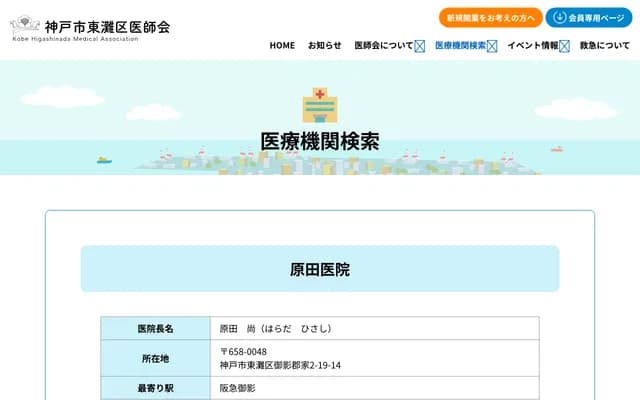Click the 神戸市東灘区医師会 site title text
Image resolution: width=640 pixels, height=400 pixels.
[x=107, y=25]
